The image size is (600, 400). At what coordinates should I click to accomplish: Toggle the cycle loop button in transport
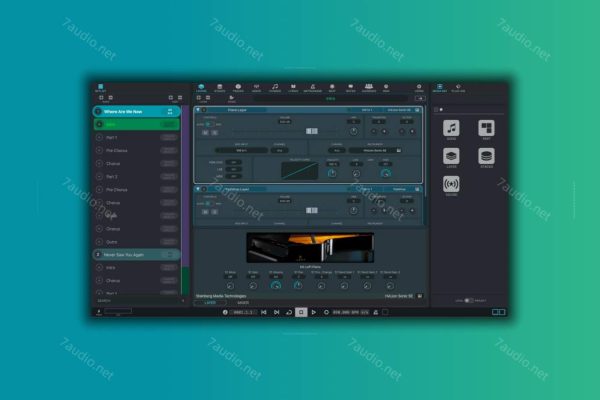pyautogui.click(x=289, y=312)
